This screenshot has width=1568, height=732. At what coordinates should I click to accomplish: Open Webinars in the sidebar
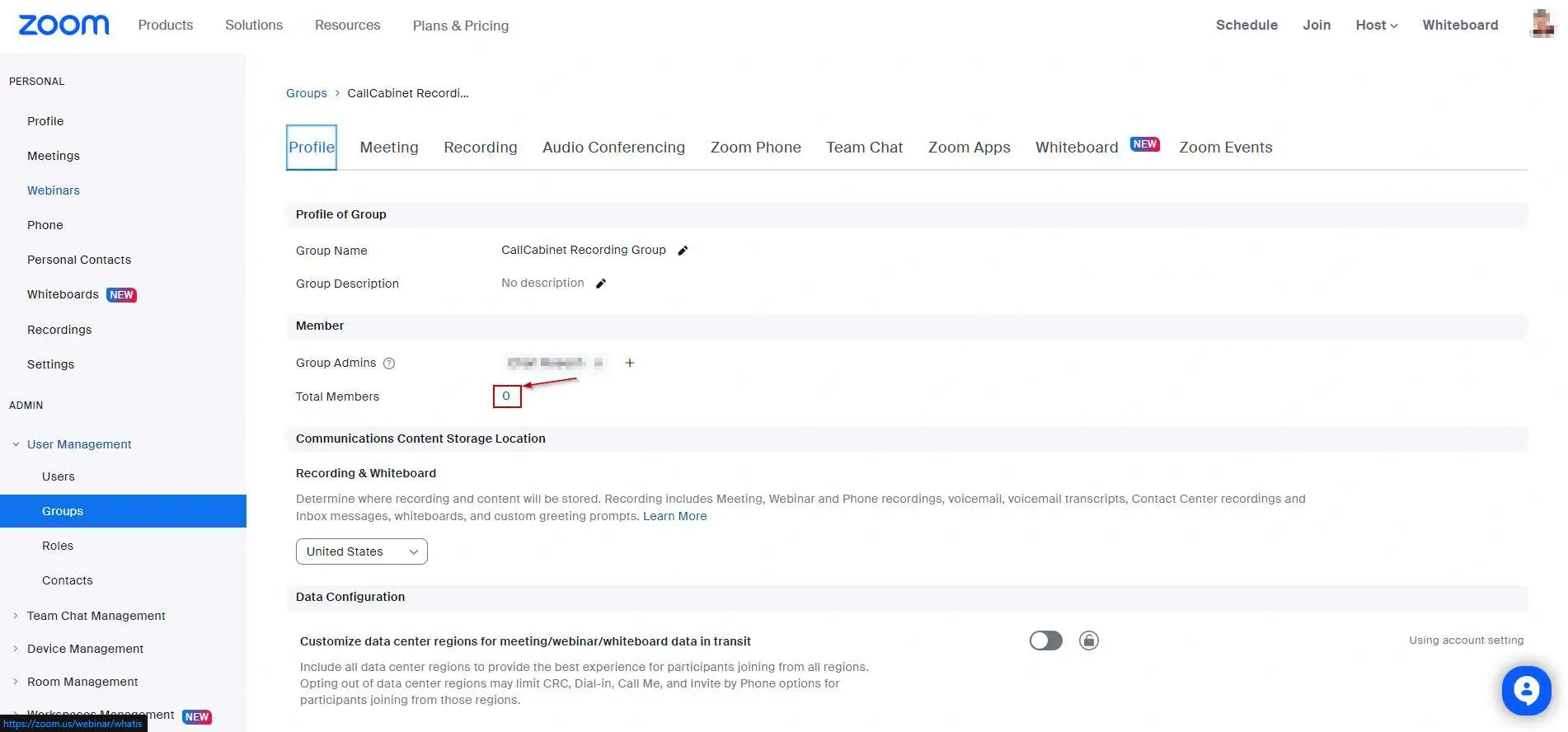[54, 190]
